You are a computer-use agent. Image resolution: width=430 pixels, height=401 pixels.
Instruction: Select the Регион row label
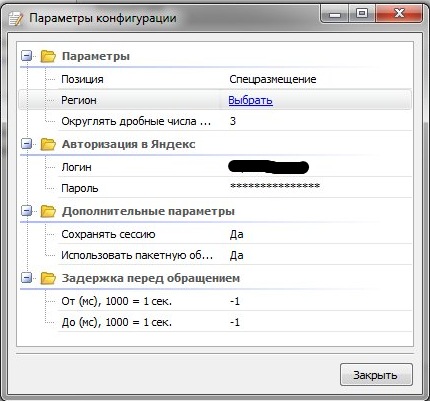tap(79, 100)
